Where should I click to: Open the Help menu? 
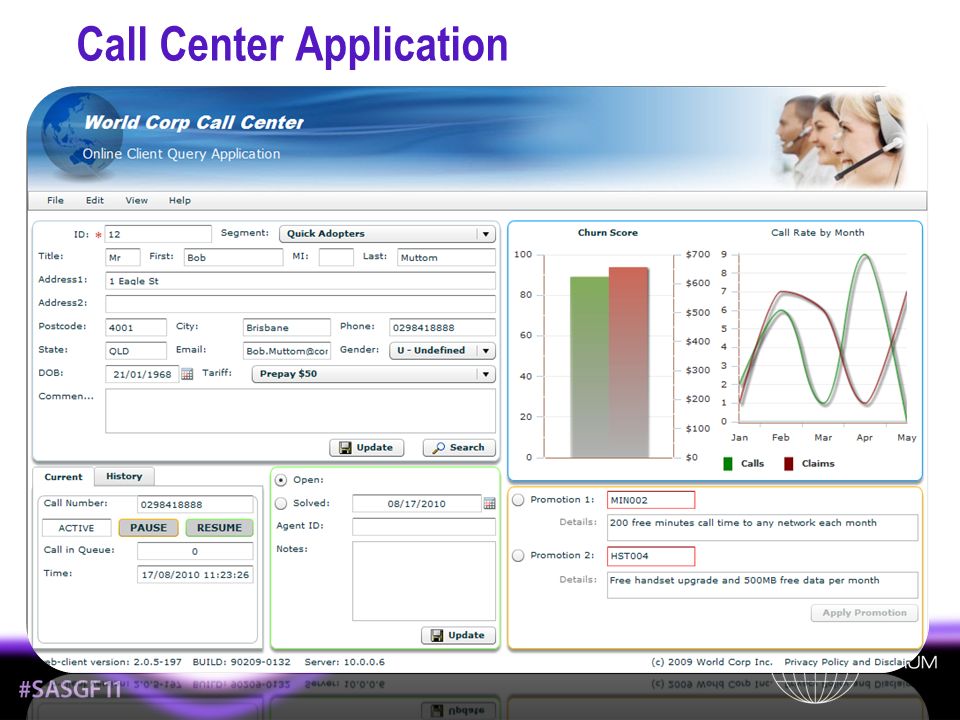179,200
